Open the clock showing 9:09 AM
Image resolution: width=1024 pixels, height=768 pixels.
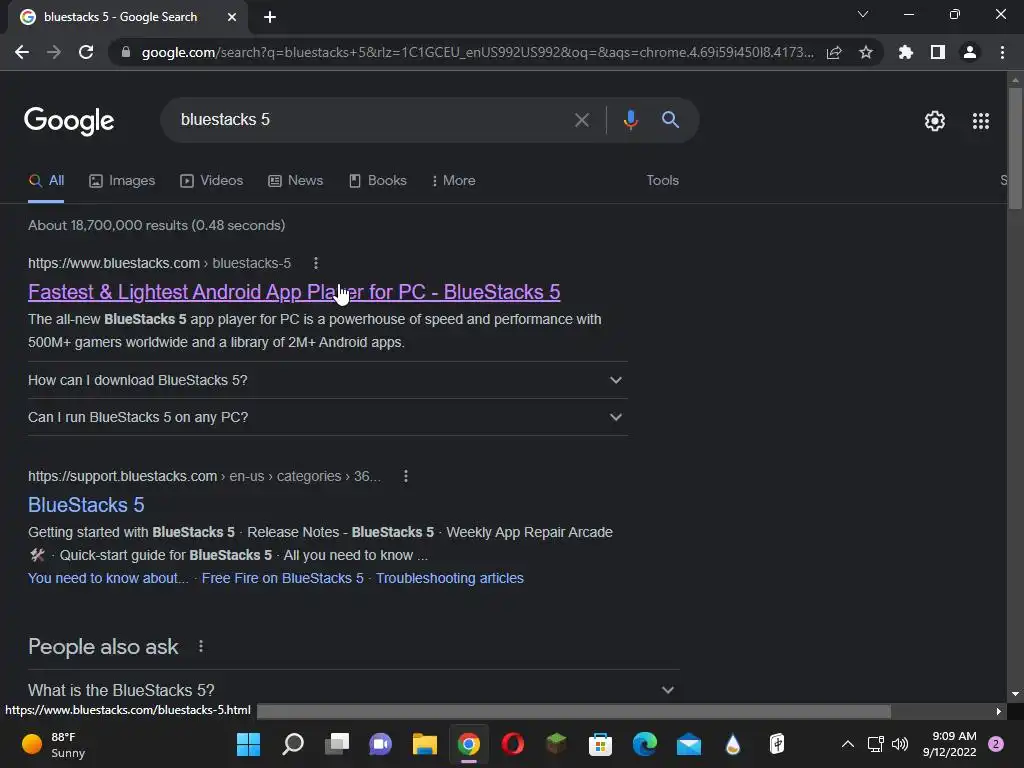click(x=949, y=744)
